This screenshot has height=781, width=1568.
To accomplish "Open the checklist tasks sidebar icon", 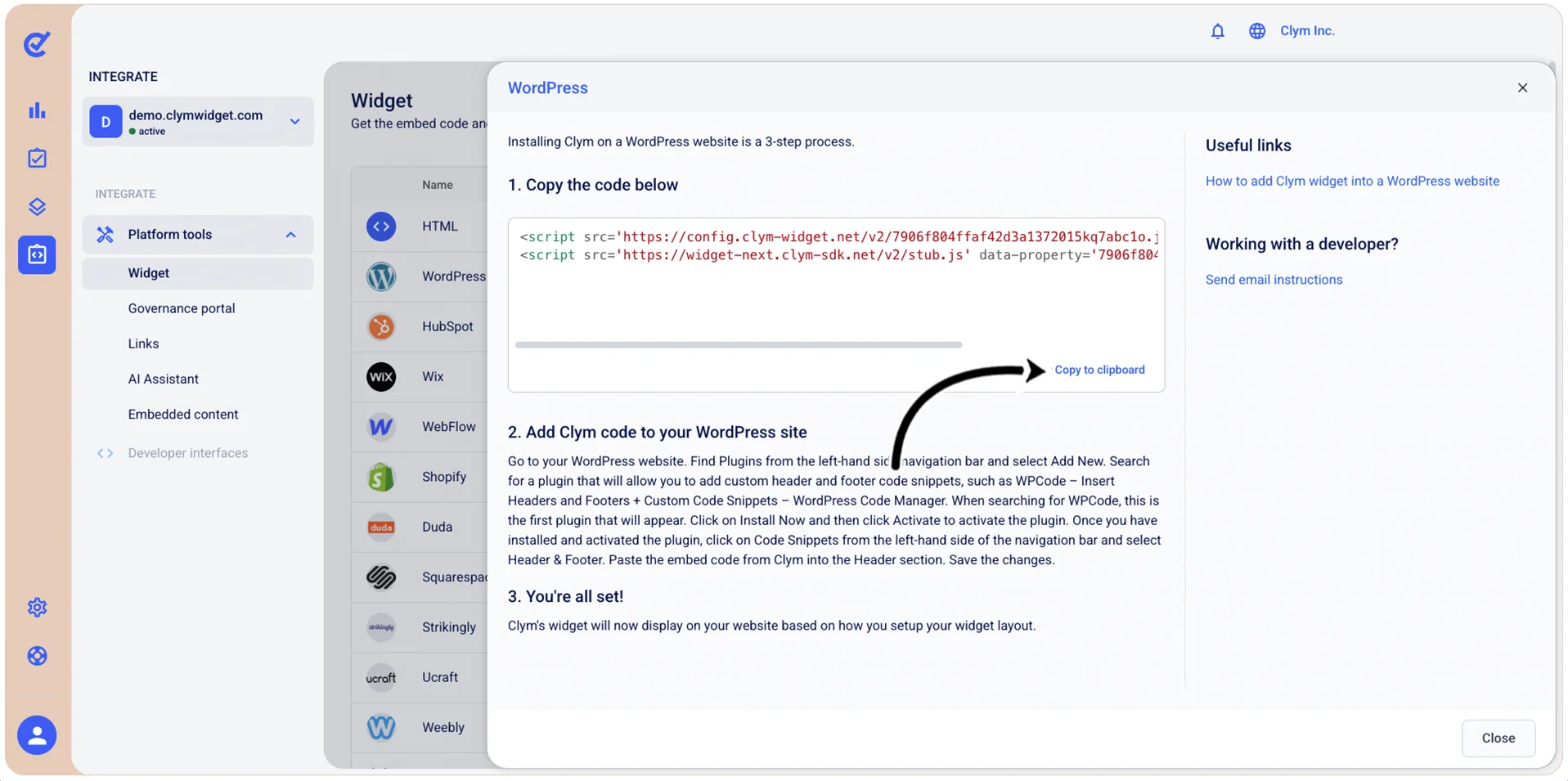I will [37, 158].
